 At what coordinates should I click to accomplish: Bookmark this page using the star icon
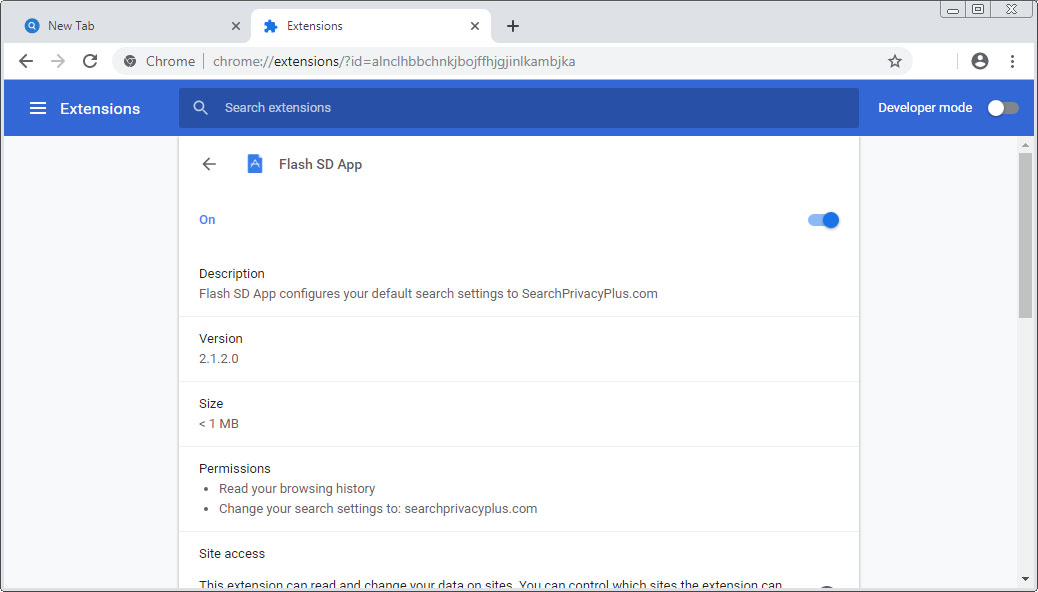[894, 61]
